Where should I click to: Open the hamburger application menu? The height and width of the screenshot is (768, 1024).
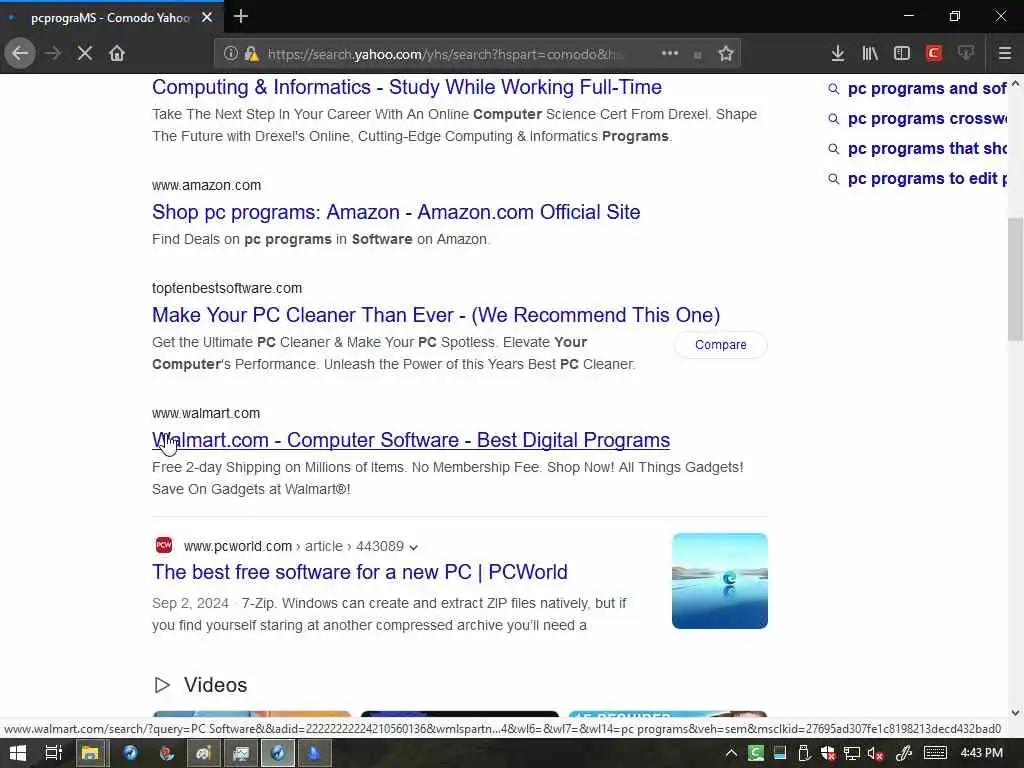coord(1005,54)
